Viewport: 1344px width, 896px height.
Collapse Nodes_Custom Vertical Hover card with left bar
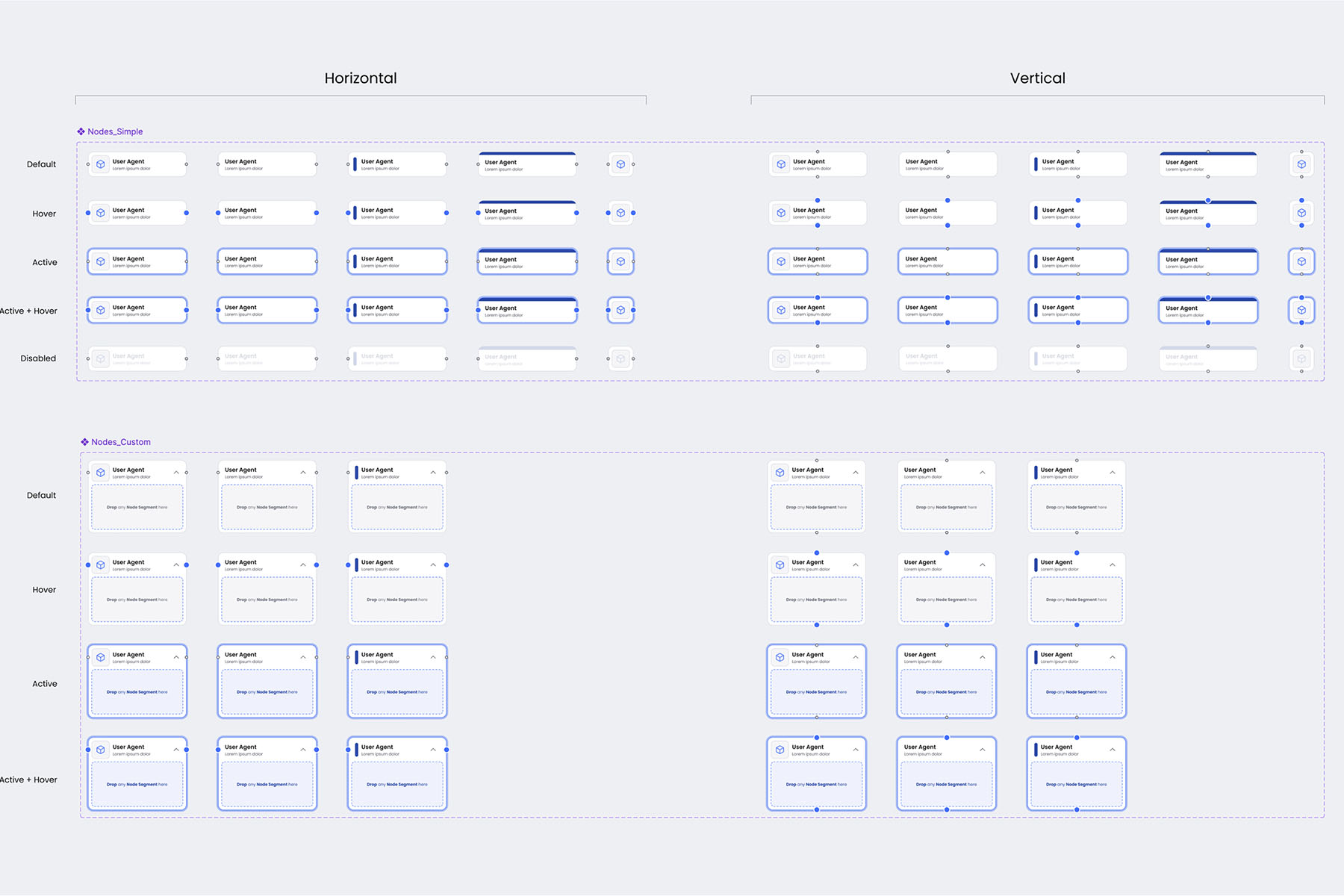pyautogui.click(x=1113, y=565)
